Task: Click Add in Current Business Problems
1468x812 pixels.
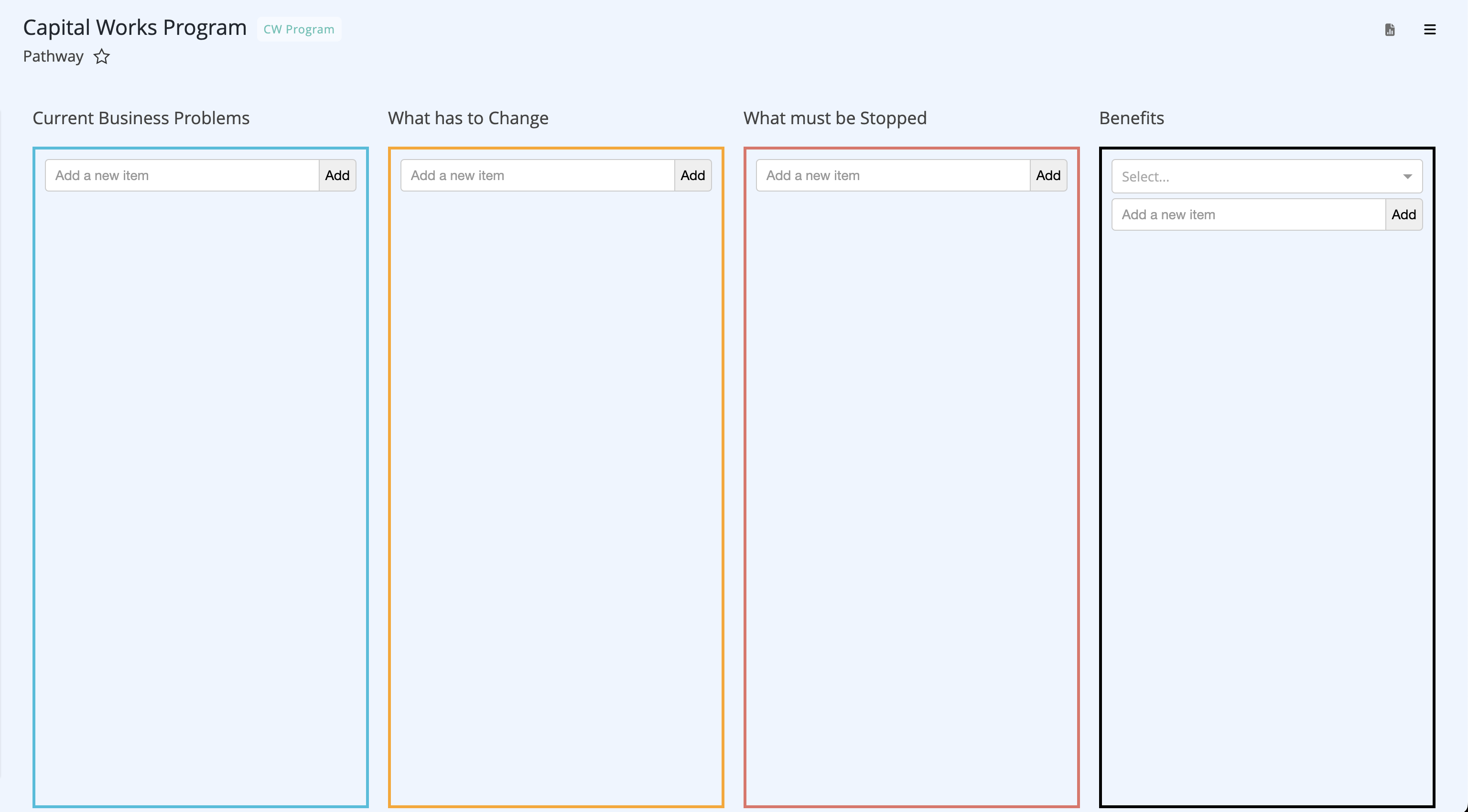Action: click(x=337, y=175)
